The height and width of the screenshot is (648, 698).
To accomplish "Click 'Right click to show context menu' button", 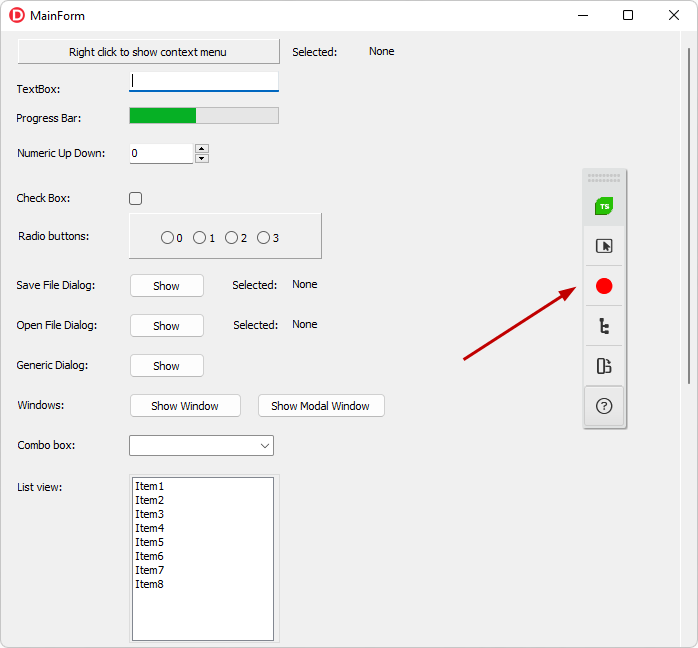I will point(149,52).
